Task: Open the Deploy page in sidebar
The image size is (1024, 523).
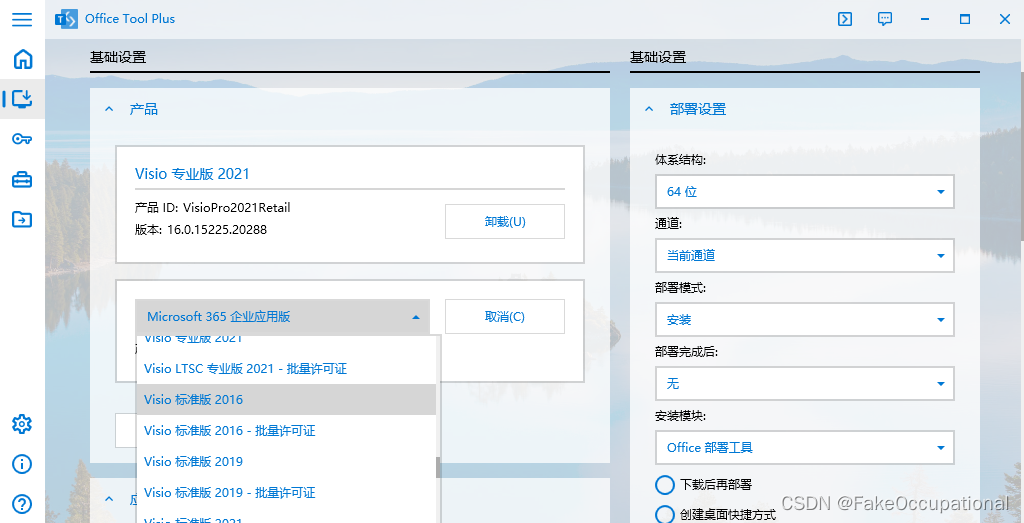Action: point(22,99)
